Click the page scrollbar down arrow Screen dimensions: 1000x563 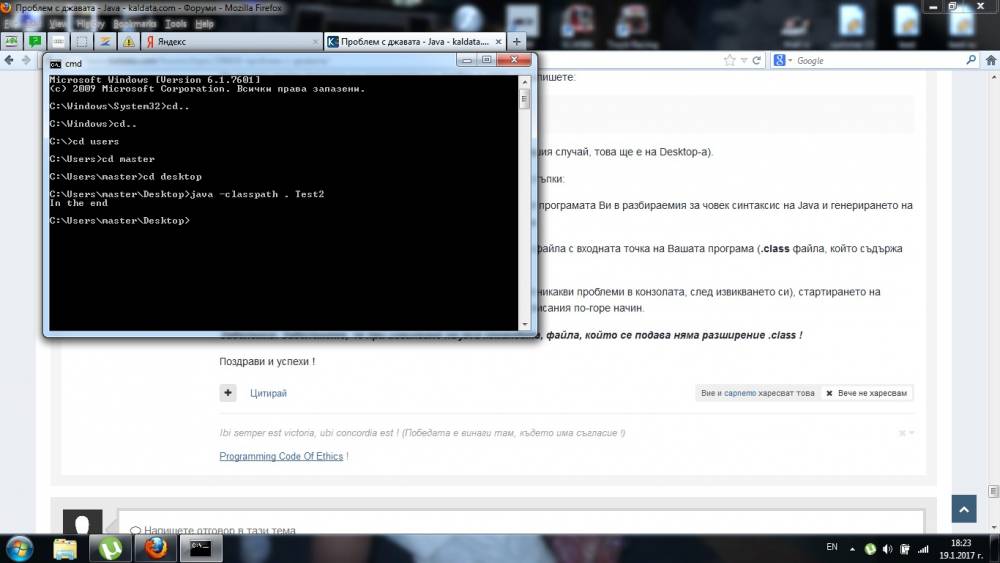994,528
